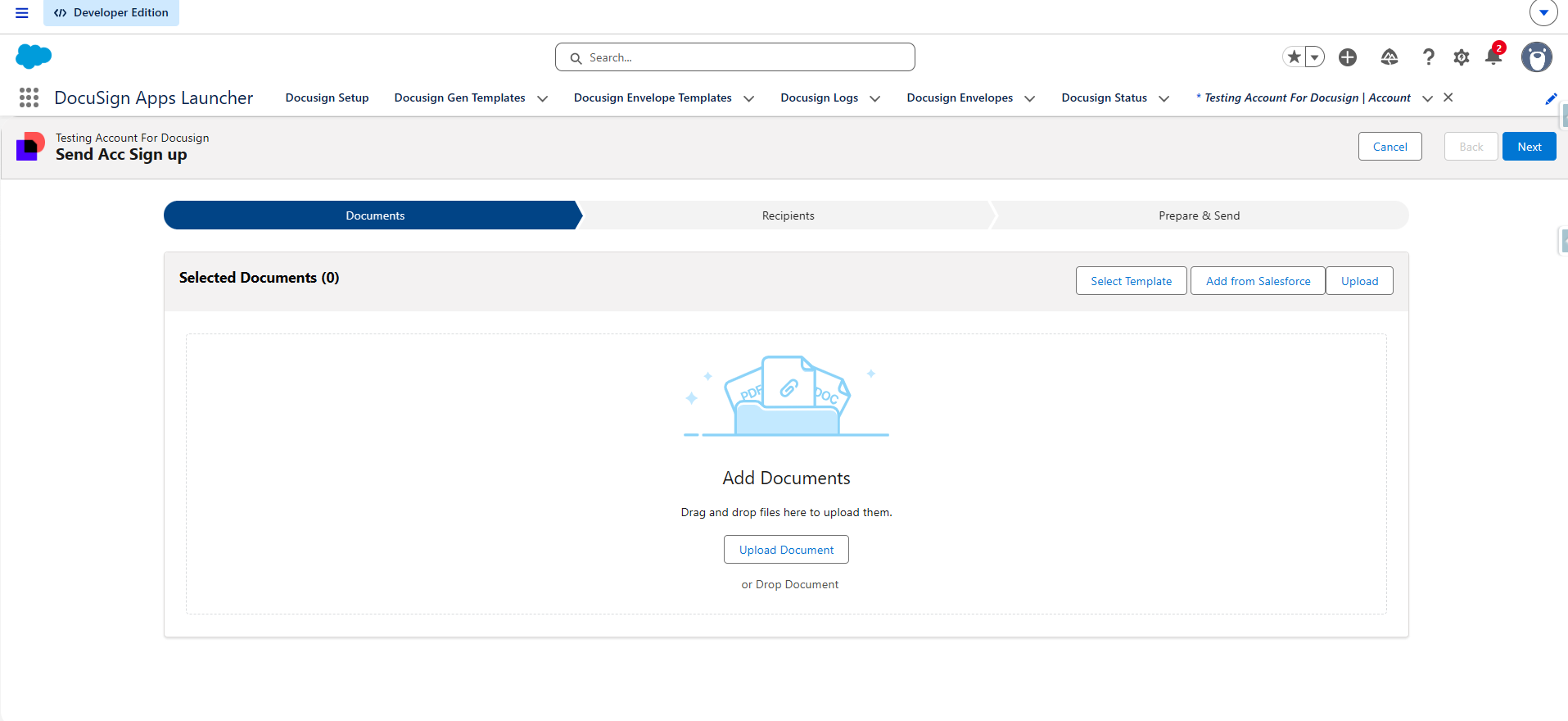Screen dimensions: 1568x721
Task: Close the Testing Account For Docusign tab
Action: pyautogui.click(x=1448, y=97)
